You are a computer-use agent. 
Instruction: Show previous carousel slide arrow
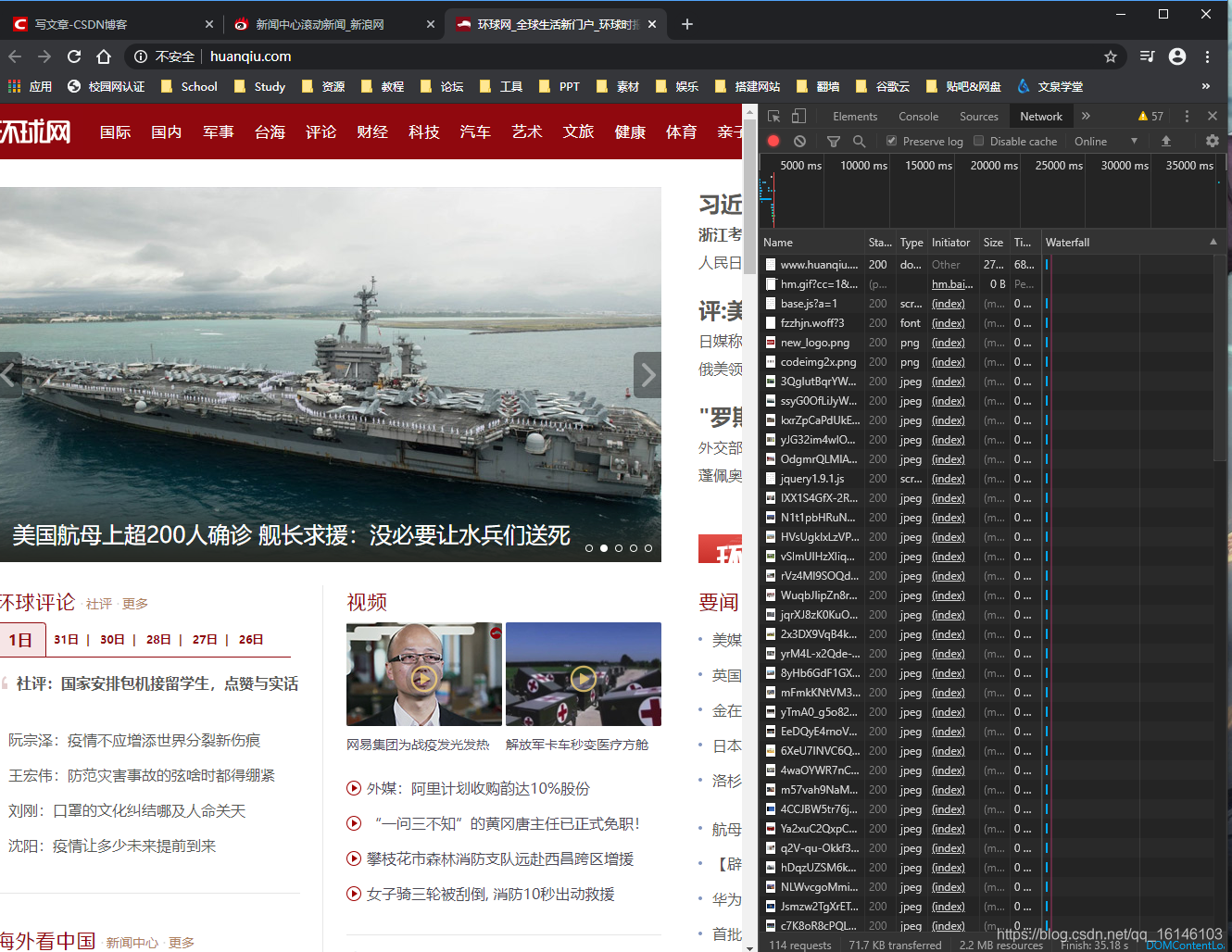tap(9, 375)
